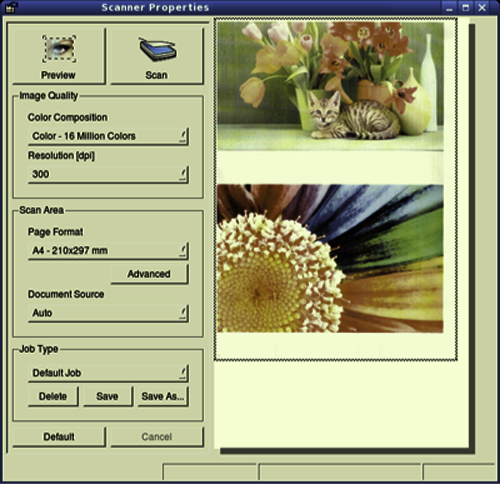Maximize the Scanner Properties window
Image resolution: width=500 pixels, height=484 pixels.
[466, 8]
